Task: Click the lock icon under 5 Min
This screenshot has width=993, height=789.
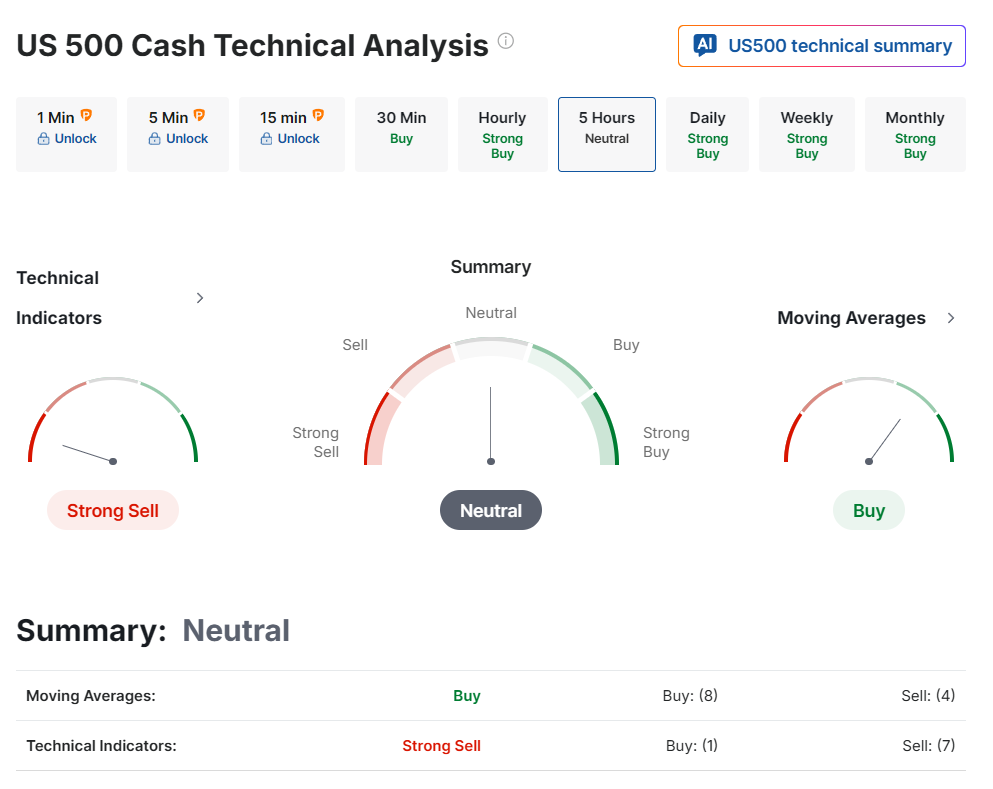Action: 155,139
